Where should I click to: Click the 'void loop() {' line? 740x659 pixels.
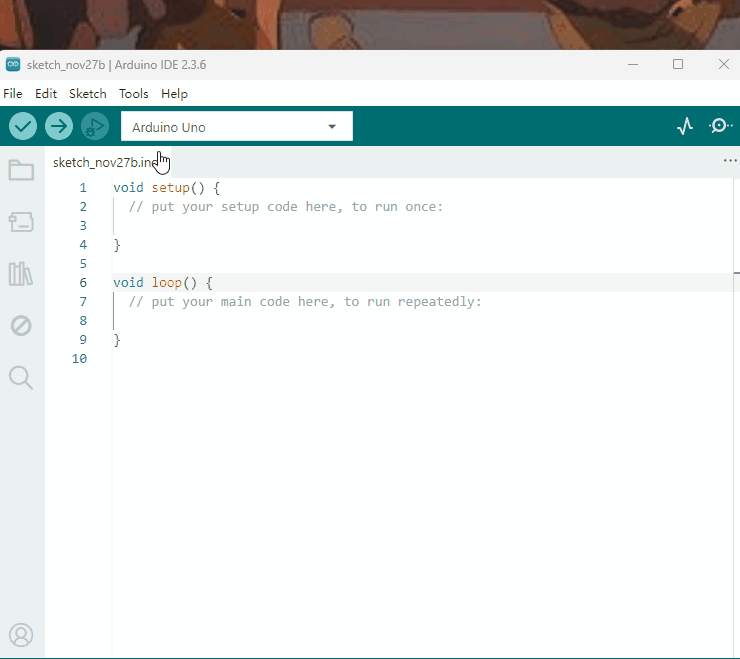163,283
